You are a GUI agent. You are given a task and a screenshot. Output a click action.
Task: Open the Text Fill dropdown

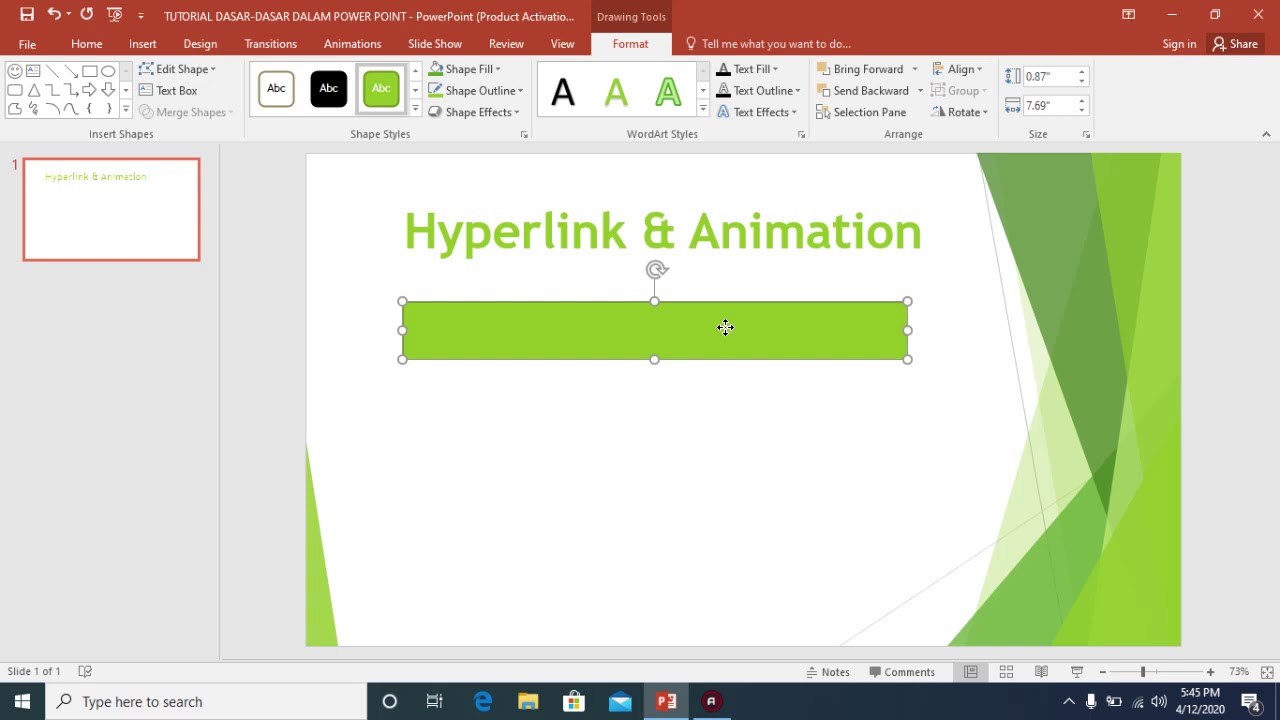747,69
